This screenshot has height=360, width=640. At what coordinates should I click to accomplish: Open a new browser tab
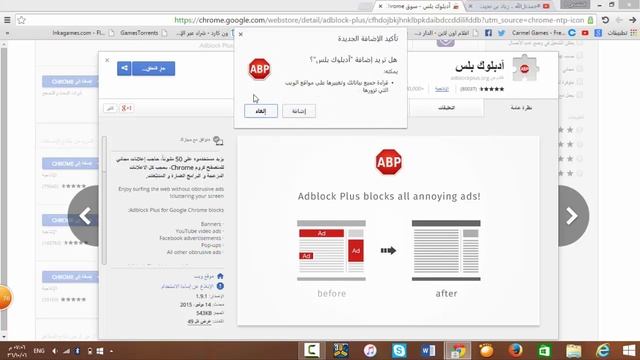pos(364,6)
